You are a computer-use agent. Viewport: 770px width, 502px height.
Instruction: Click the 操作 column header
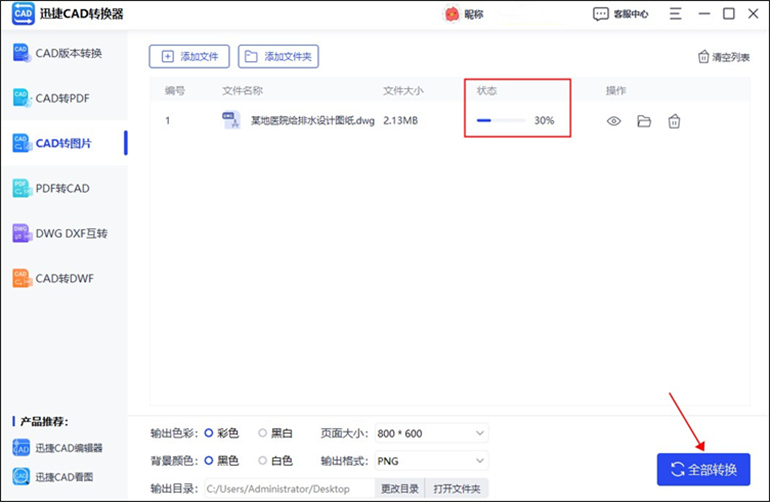point(616,90)
